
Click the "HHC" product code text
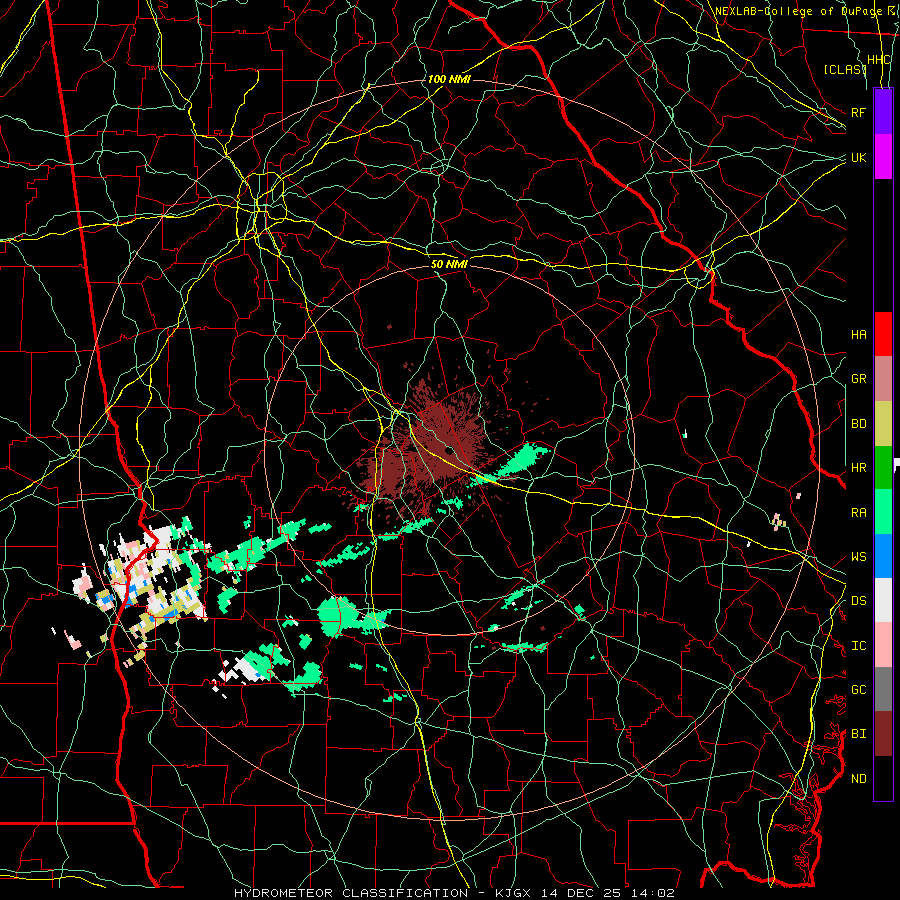click(x=878, y=60)
